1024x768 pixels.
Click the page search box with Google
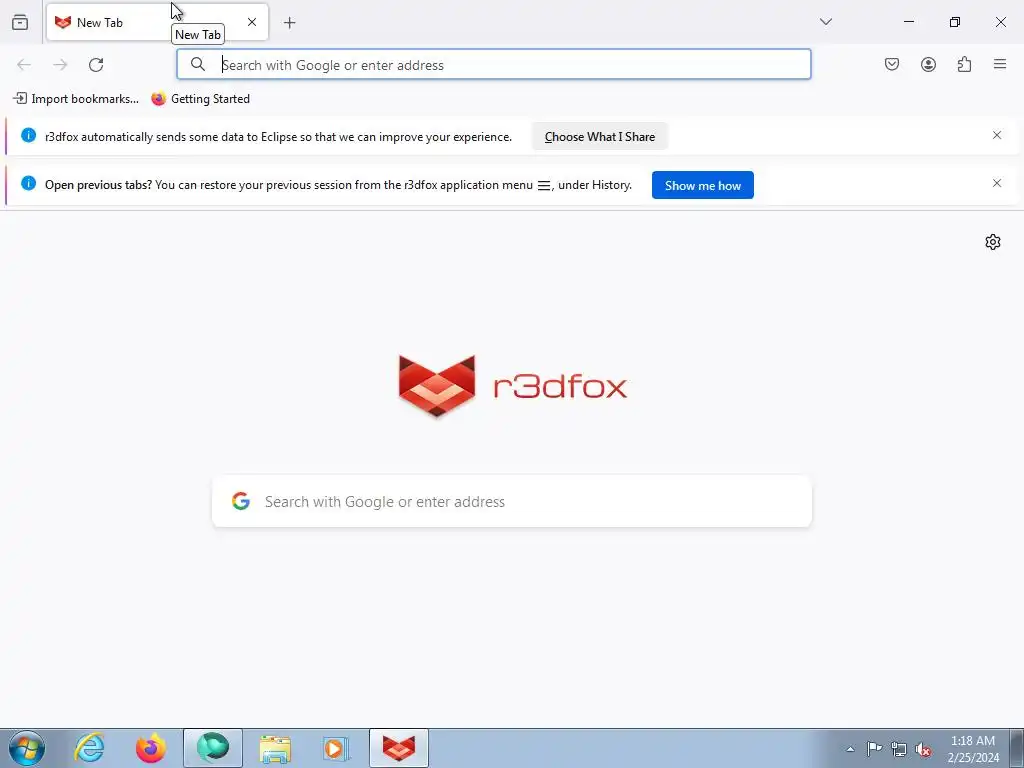pos(512,502)
